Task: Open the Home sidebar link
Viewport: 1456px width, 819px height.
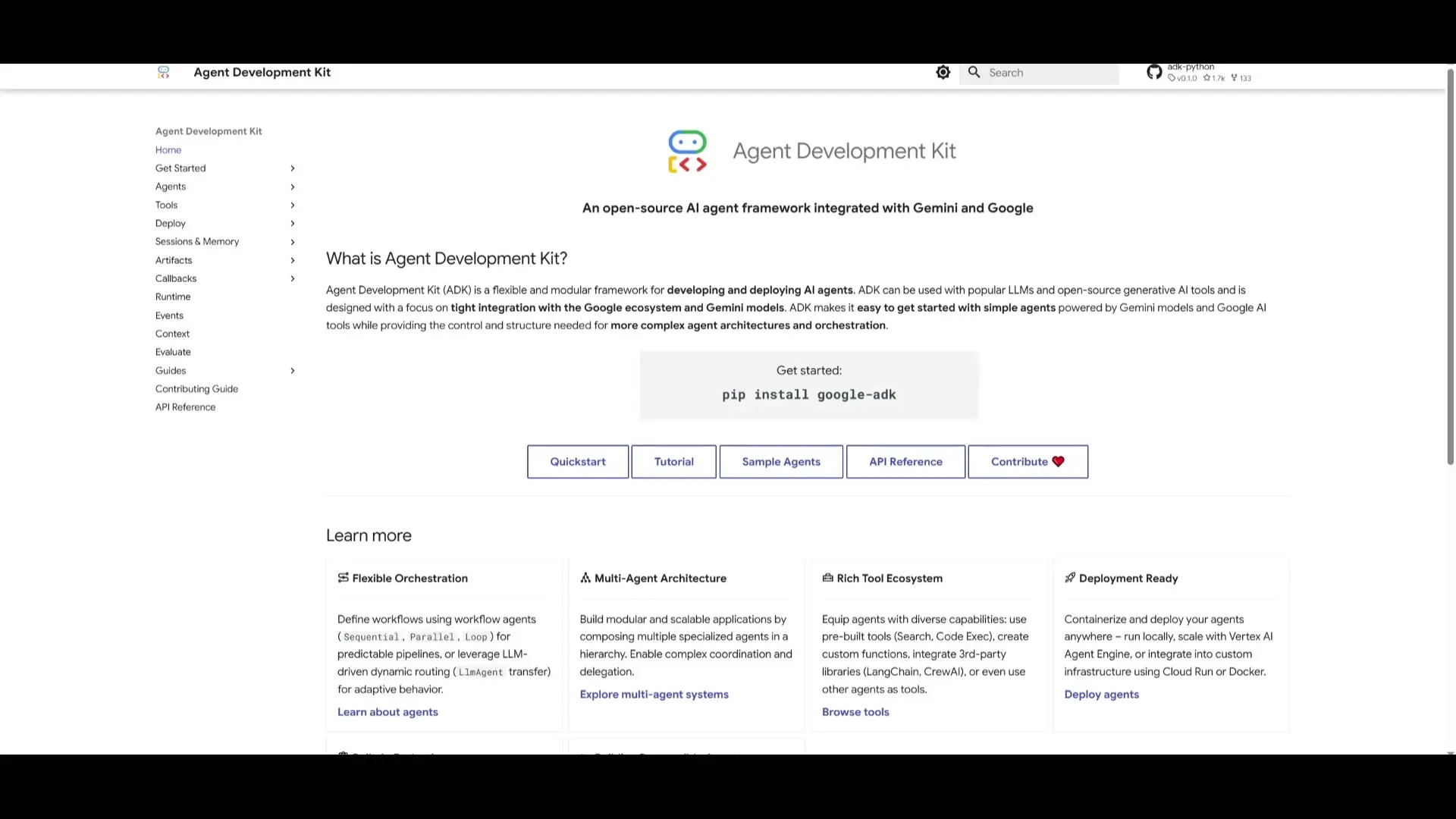Action: 168,150
